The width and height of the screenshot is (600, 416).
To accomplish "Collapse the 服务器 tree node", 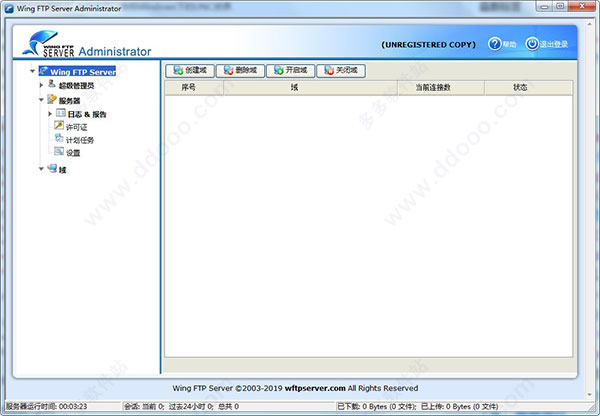I will click(x=41, y=100).
